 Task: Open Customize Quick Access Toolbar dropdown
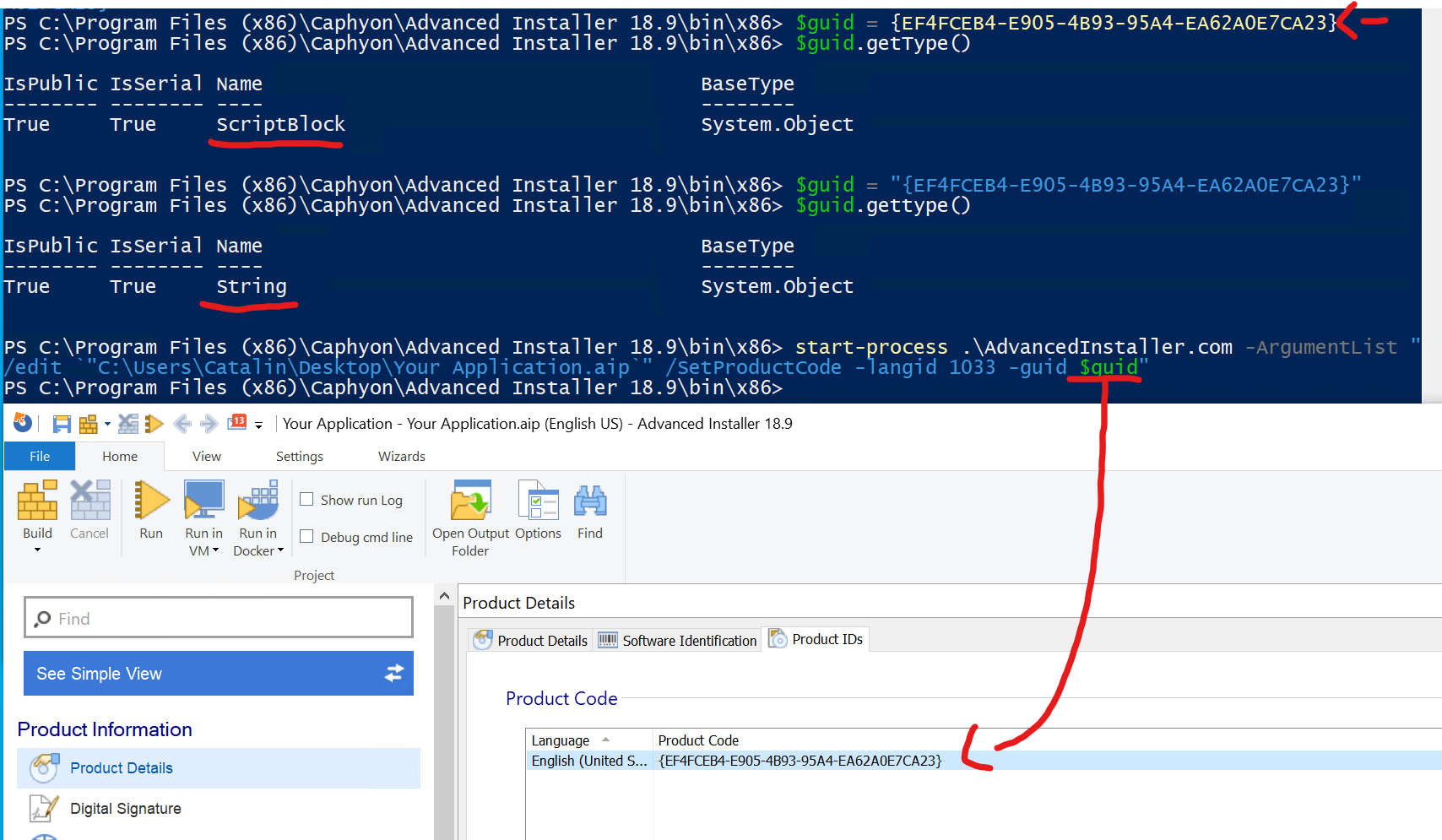pyautogui.click(x=259, y=425)
